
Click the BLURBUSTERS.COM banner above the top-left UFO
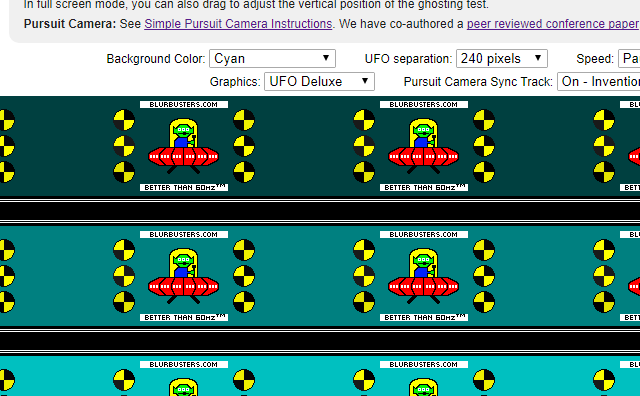point(184,105)
